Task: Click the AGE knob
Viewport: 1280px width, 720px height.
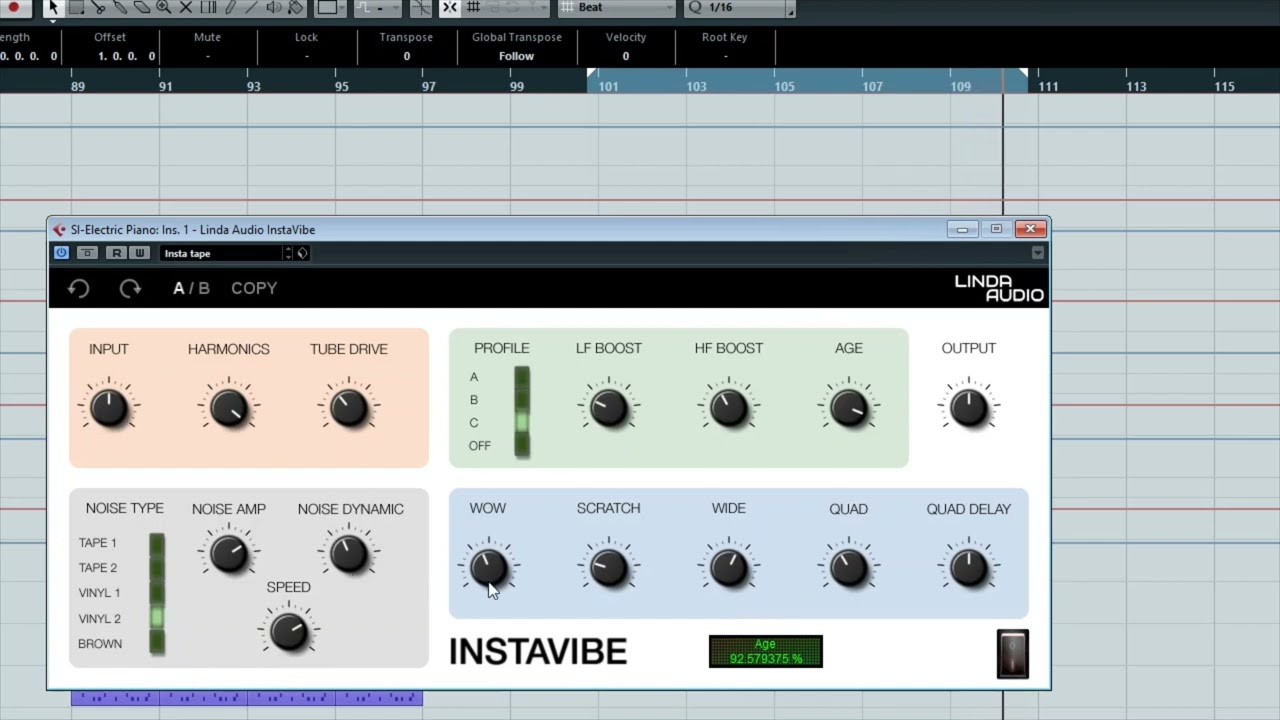Action: 849,408
